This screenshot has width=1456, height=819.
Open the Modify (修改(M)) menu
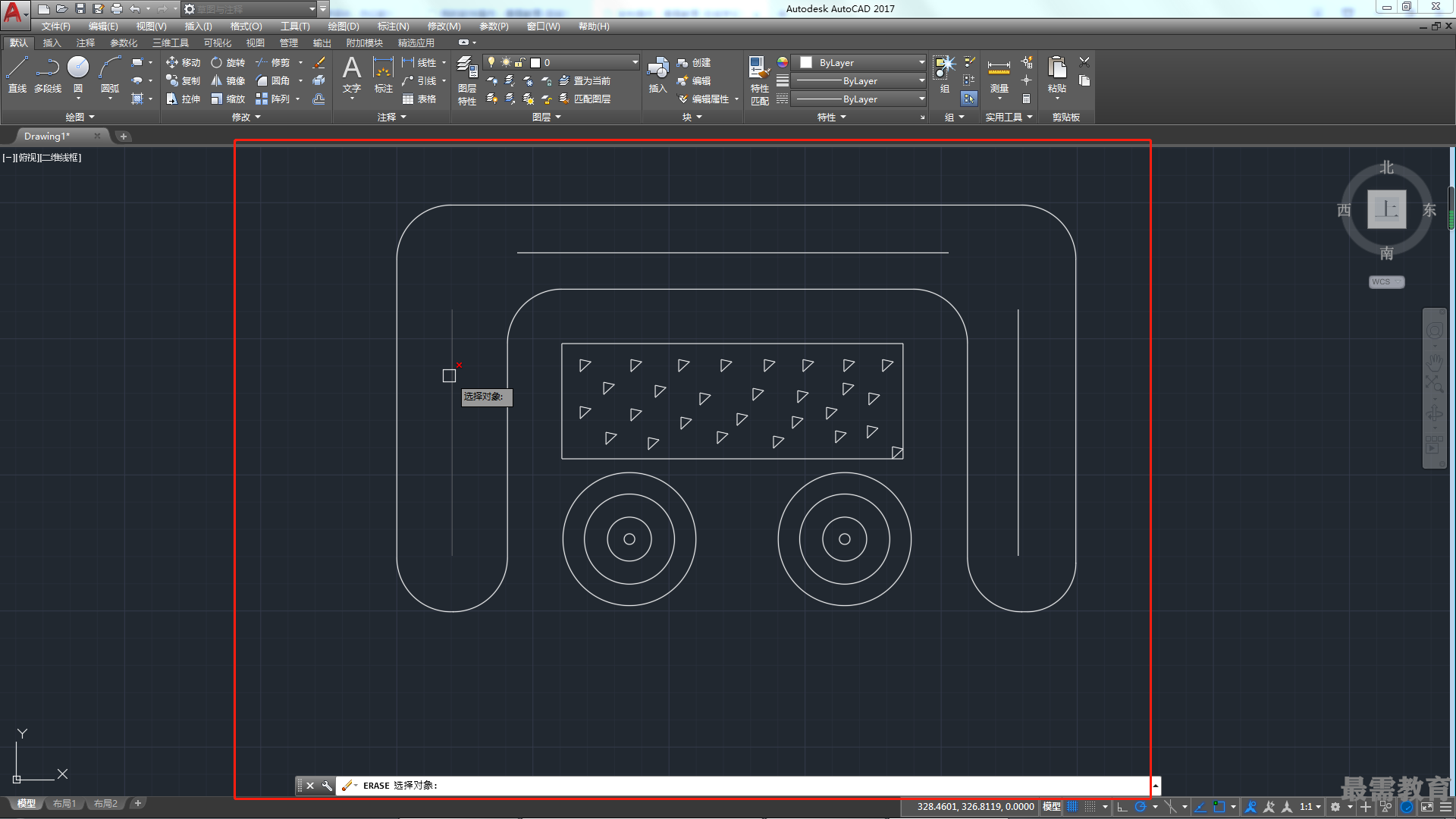(x=444, y=26)
